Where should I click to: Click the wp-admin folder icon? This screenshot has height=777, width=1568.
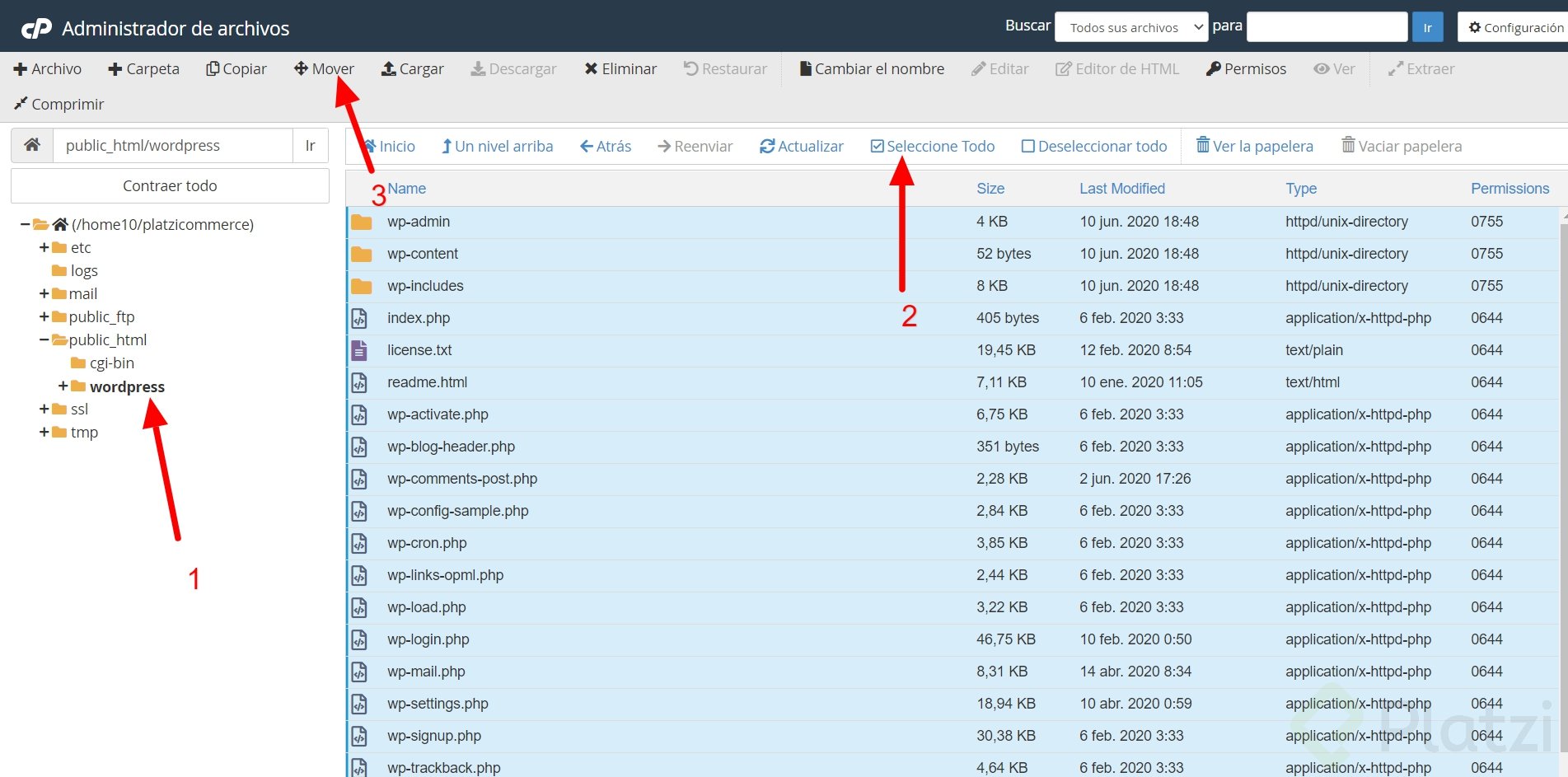[361, 222]
